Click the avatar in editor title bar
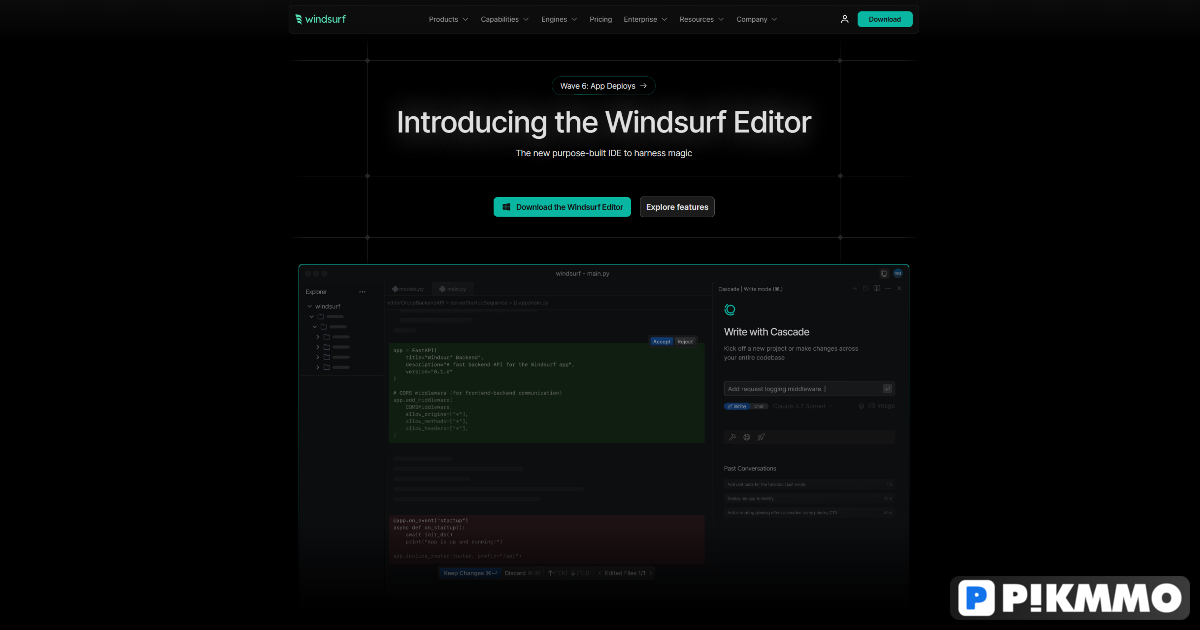The image size is (1200, 630). click(898, 273)
